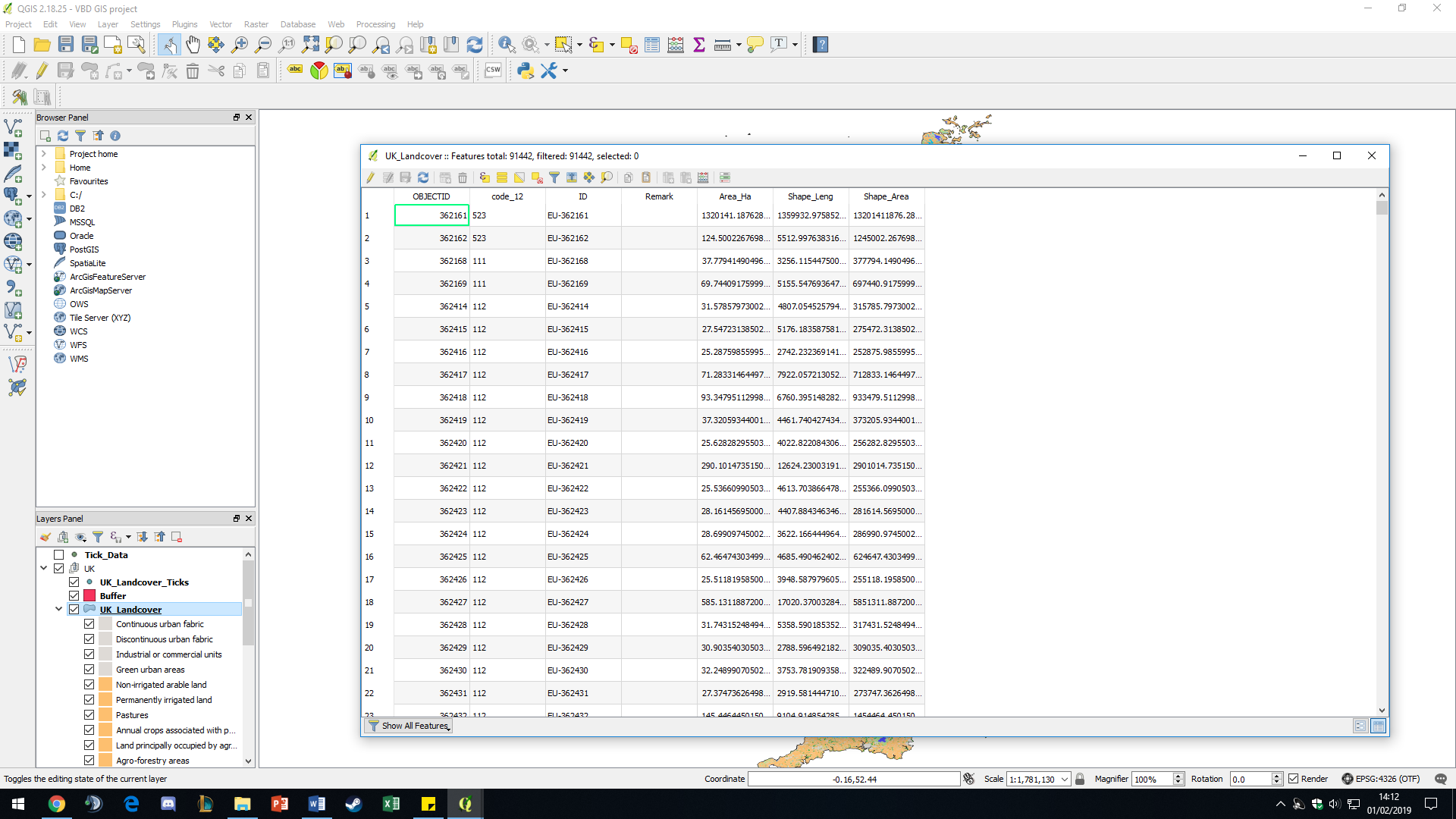Image resolution: width=1456 pixels, height=819 pixels.
Task: Switch attribute table to form view
Action: pyautogui.click(x=1360, y=726)
